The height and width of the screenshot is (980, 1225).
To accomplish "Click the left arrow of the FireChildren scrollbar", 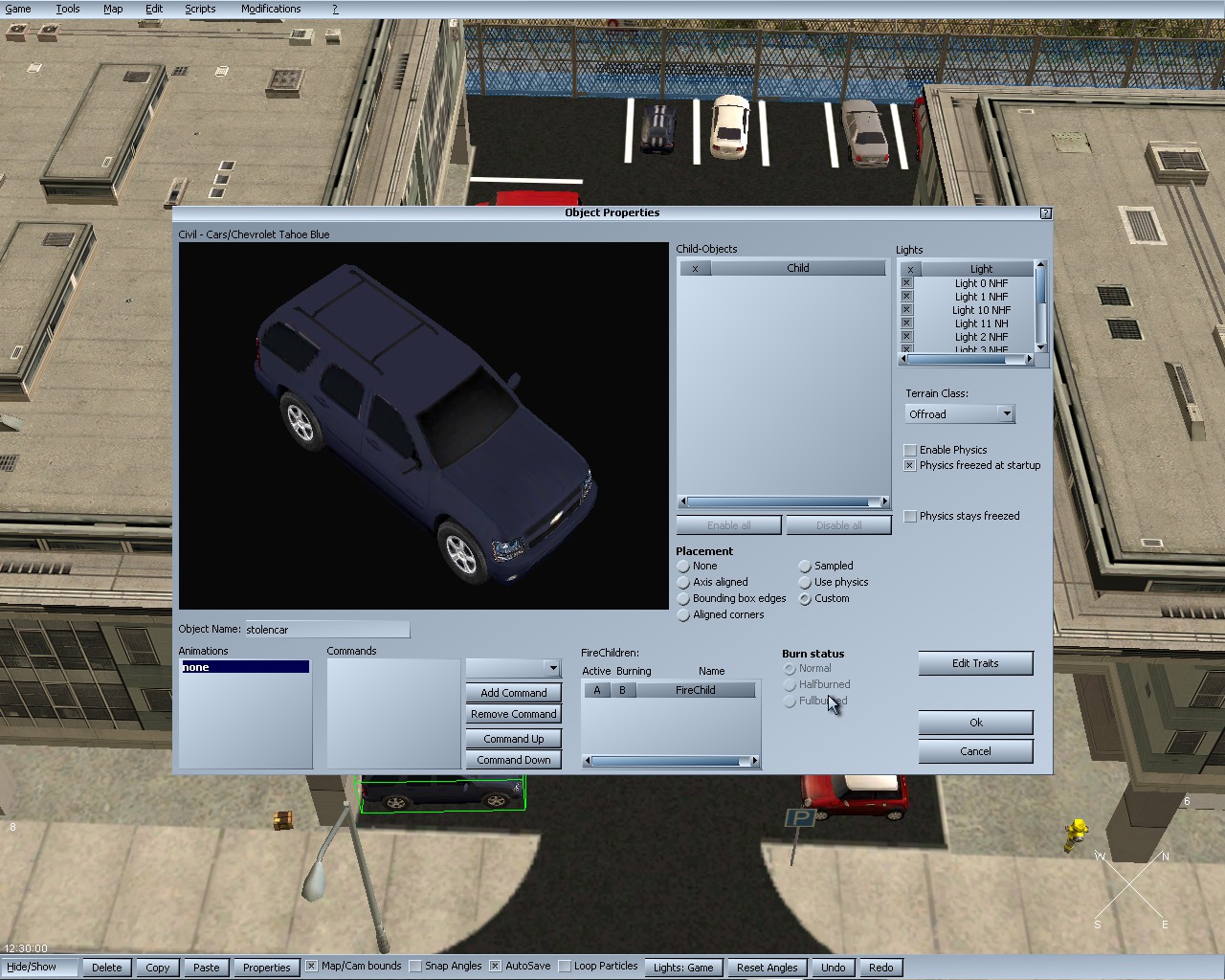I will click(x=588, y=761).
